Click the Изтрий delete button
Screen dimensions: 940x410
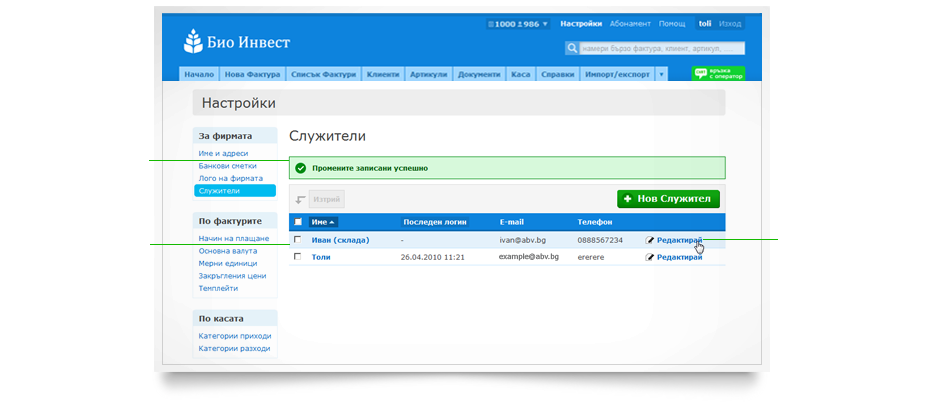[327, 200]
